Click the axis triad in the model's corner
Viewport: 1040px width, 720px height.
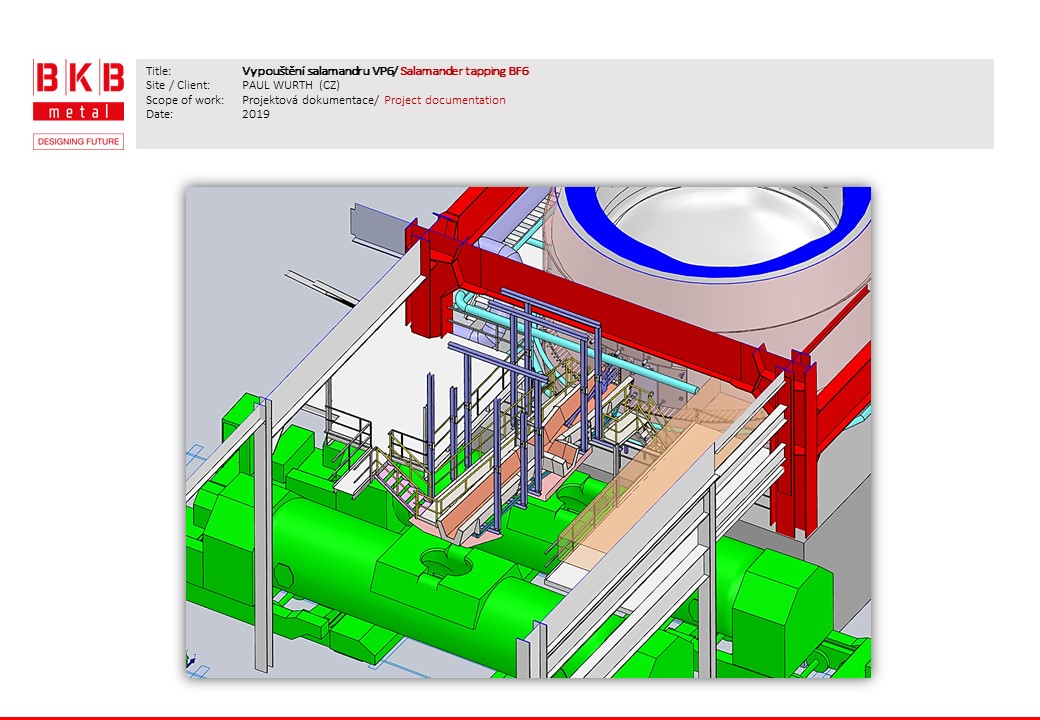191,660
